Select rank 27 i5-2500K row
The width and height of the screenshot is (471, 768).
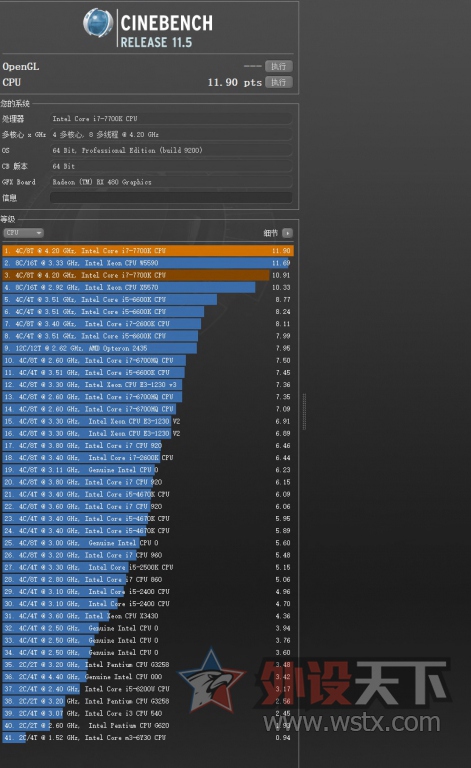click(x=148, y=568)
